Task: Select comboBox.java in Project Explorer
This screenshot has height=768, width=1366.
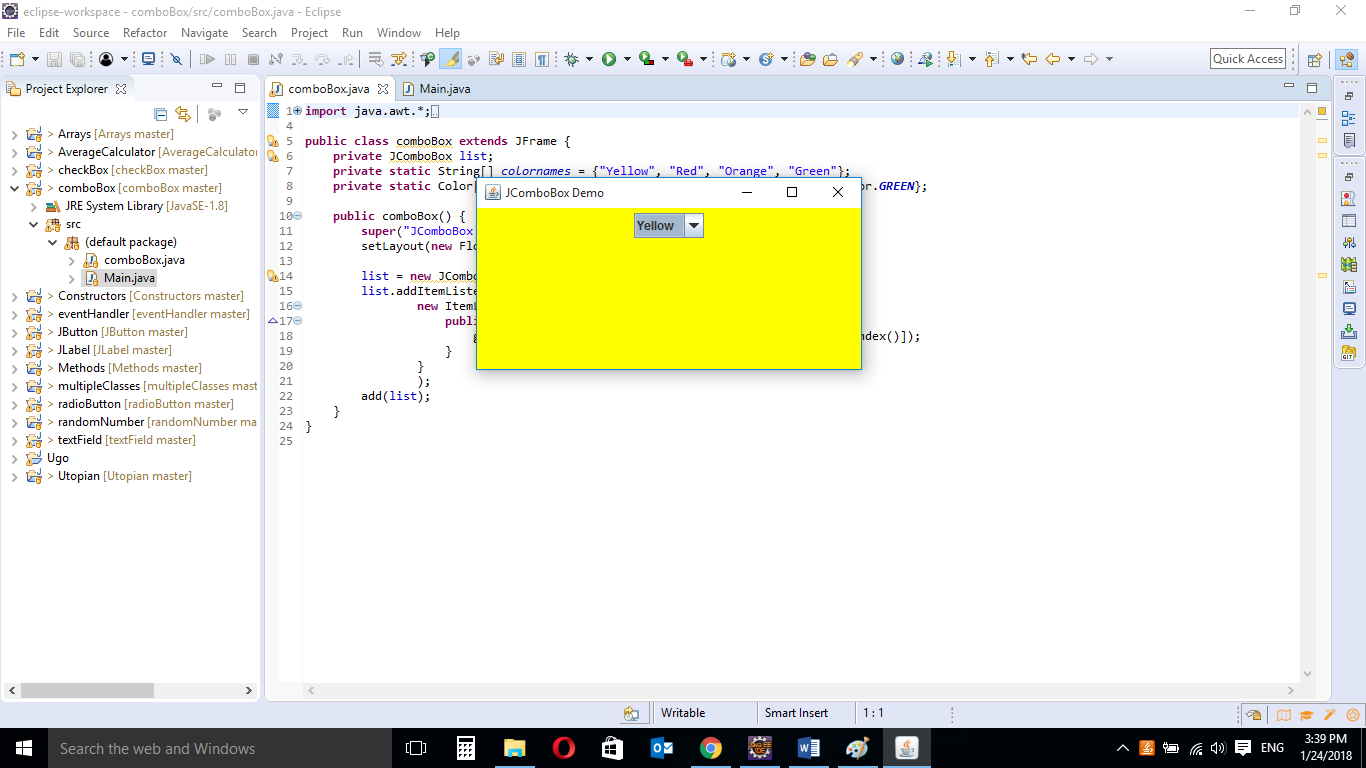Action: (143, 260)
